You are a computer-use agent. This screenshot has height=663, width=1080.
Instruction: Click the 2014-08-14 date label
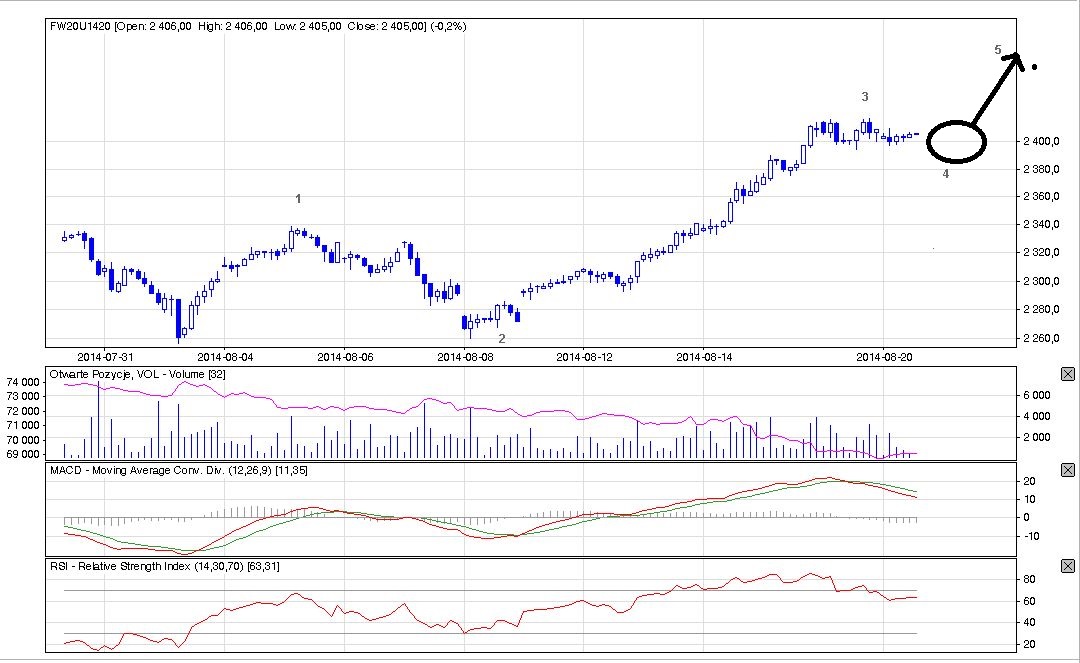coord(704,357)
